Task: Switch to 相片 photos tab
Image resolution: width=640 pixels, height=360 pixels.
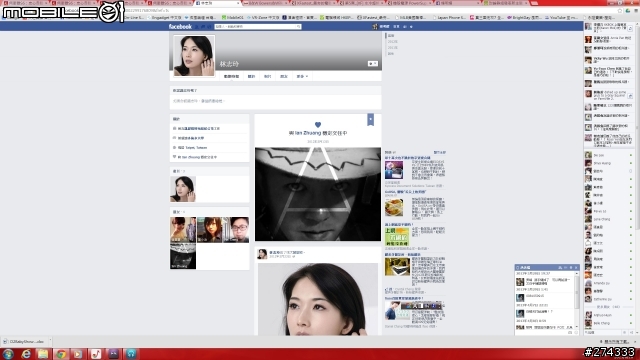Action: point(267,76)
